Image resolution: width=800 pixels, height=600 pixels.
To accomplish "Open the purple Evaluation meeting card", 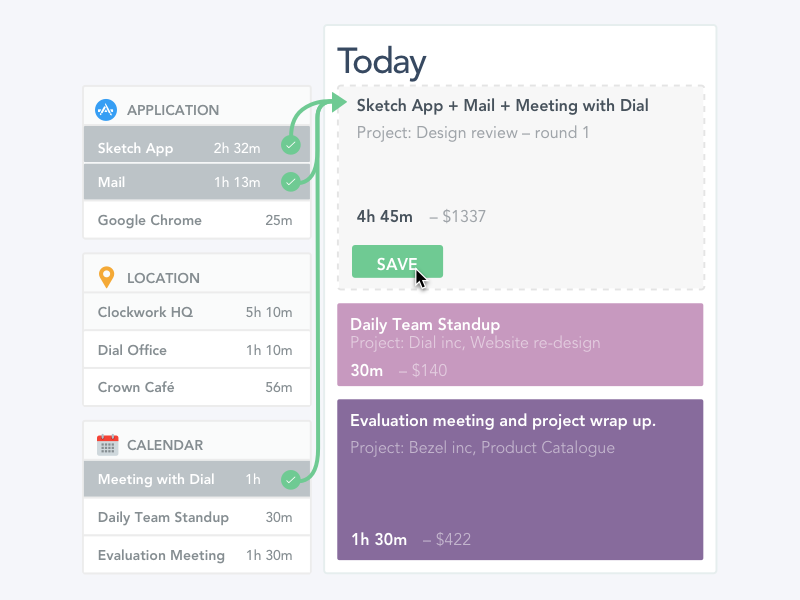I will click(x=520, y=480).
